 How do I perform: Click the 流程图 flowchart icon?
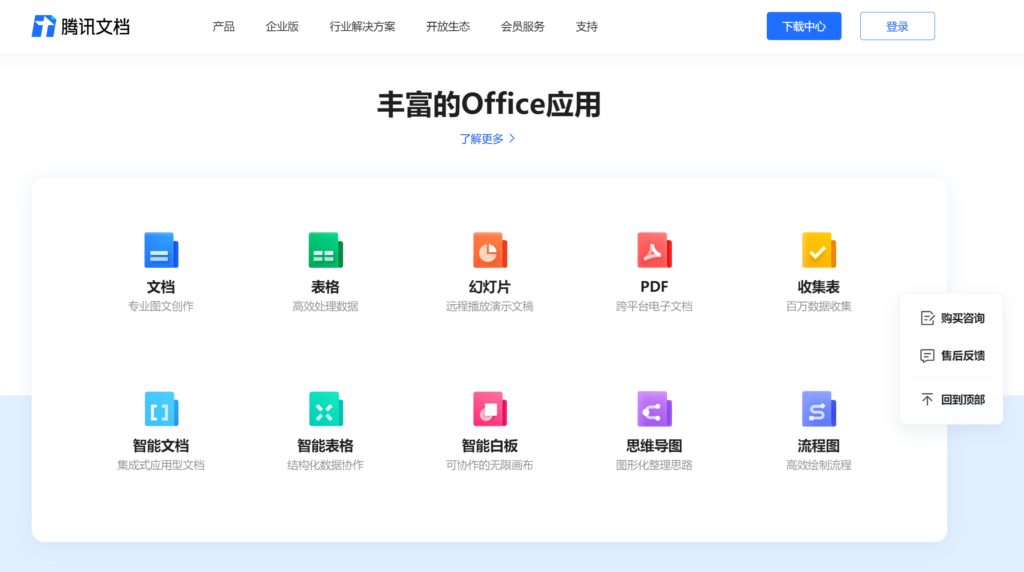[818, 409]
